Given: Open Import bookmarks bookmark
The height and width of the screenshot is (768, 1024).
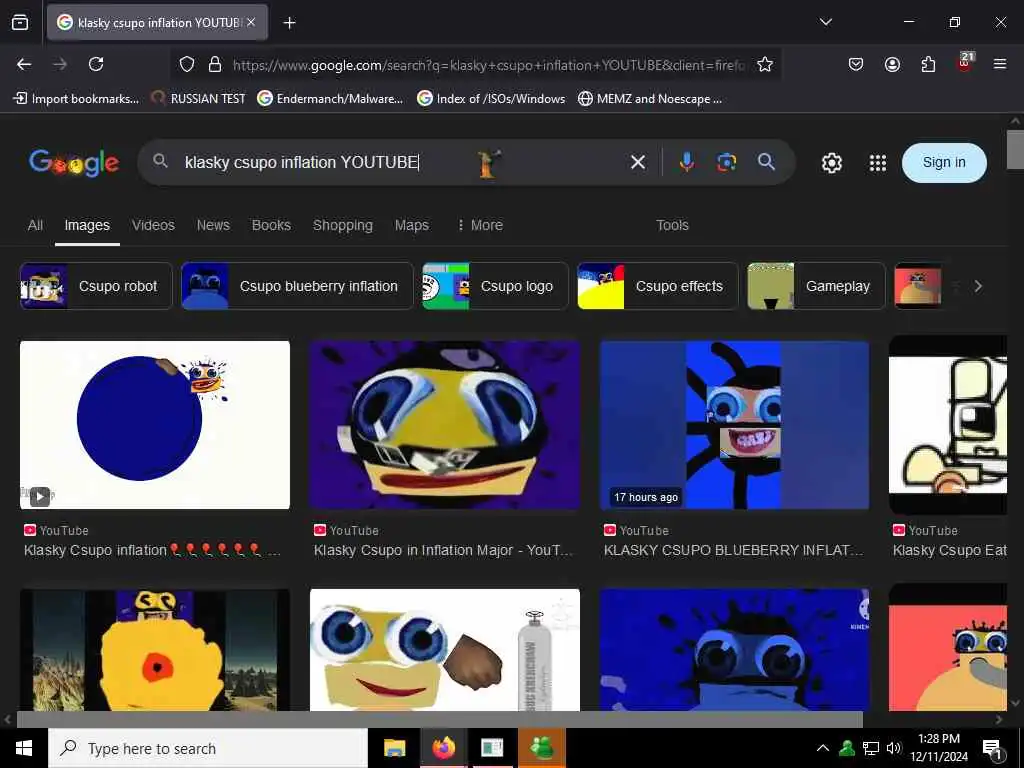Looking at the screenshot, I should pyautogui.click(x=77, y=99).
